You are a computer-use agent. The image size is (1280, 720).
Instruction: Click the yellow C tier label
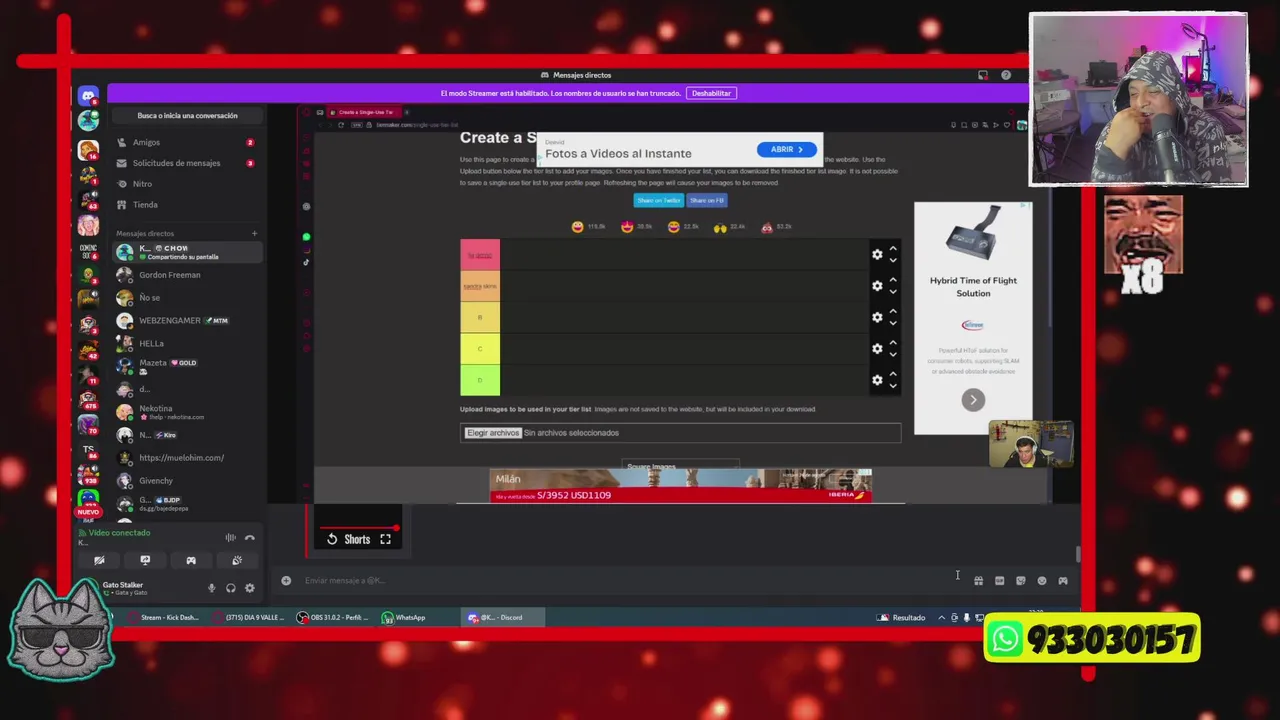(x=480, y=348)
